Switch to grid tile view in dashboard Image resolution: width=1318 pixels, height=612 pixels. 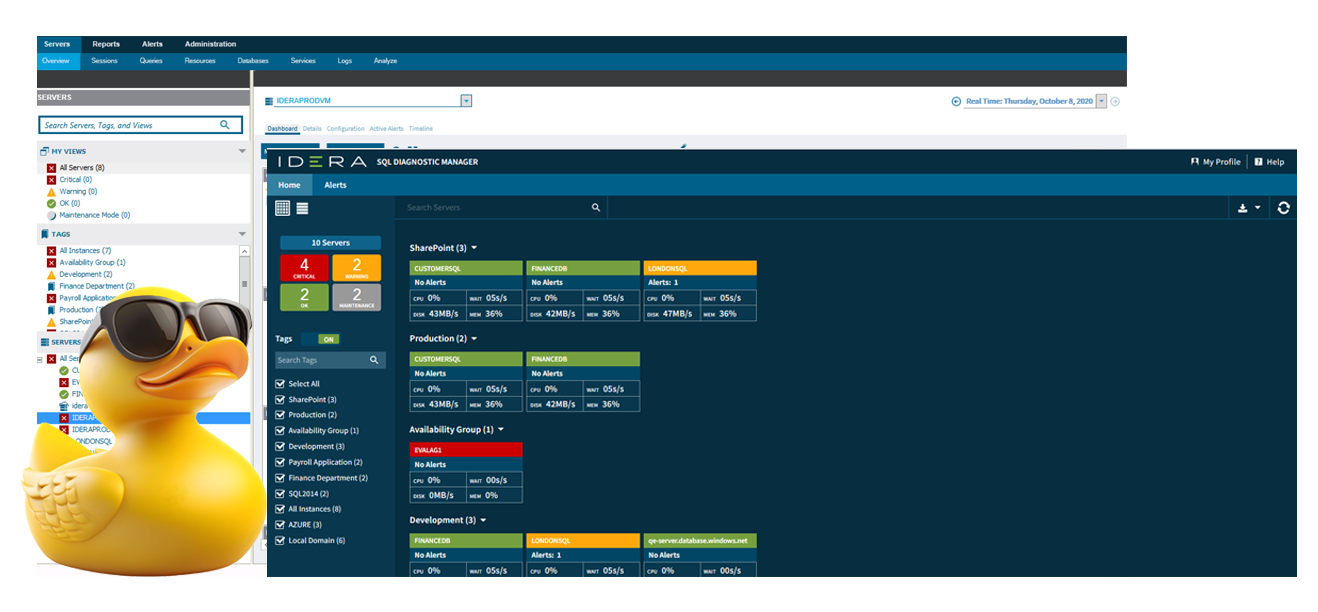pos(283,208)
